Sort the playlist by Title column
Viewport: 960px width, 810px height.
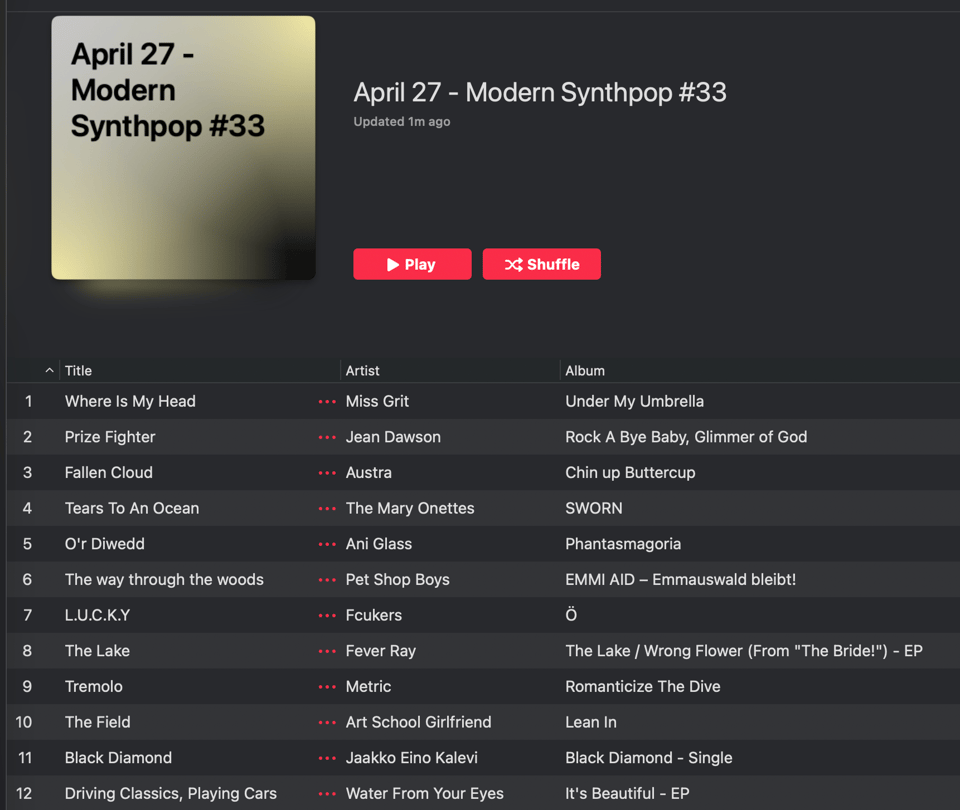(x=78, y=371)
